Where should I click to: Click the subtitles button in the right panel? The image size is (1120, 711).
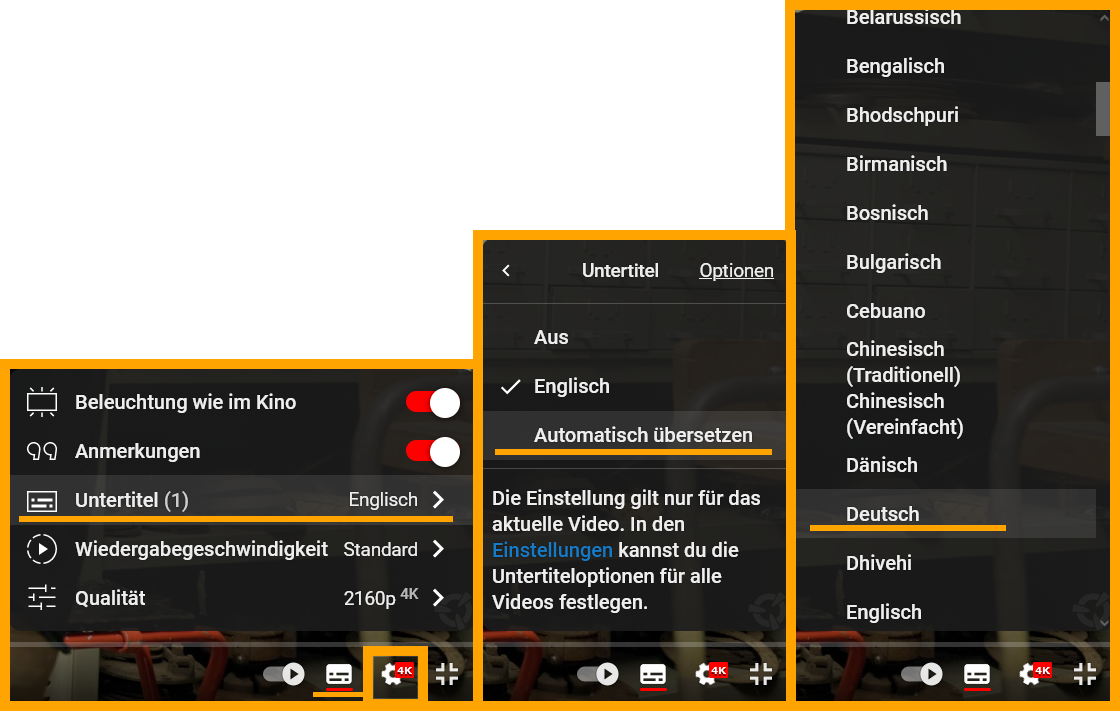pos(977,674)
